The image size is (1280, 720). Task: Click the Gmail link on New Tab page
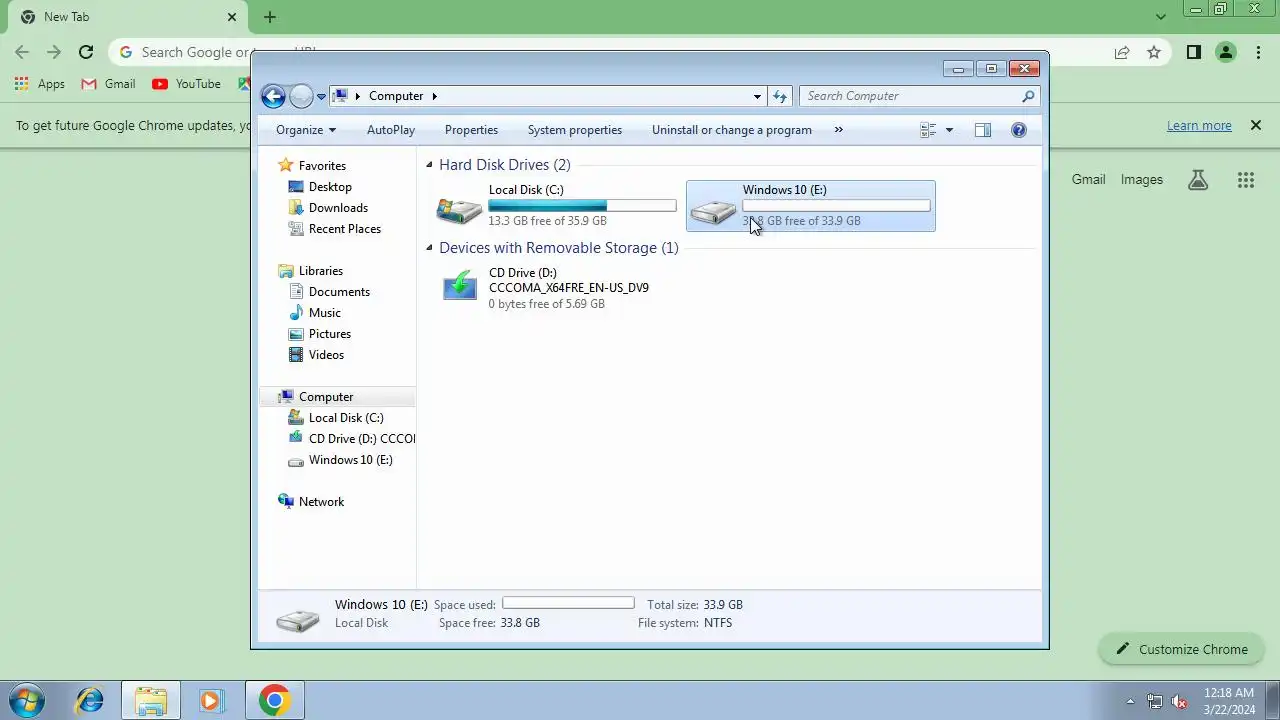click(1088, 180)
